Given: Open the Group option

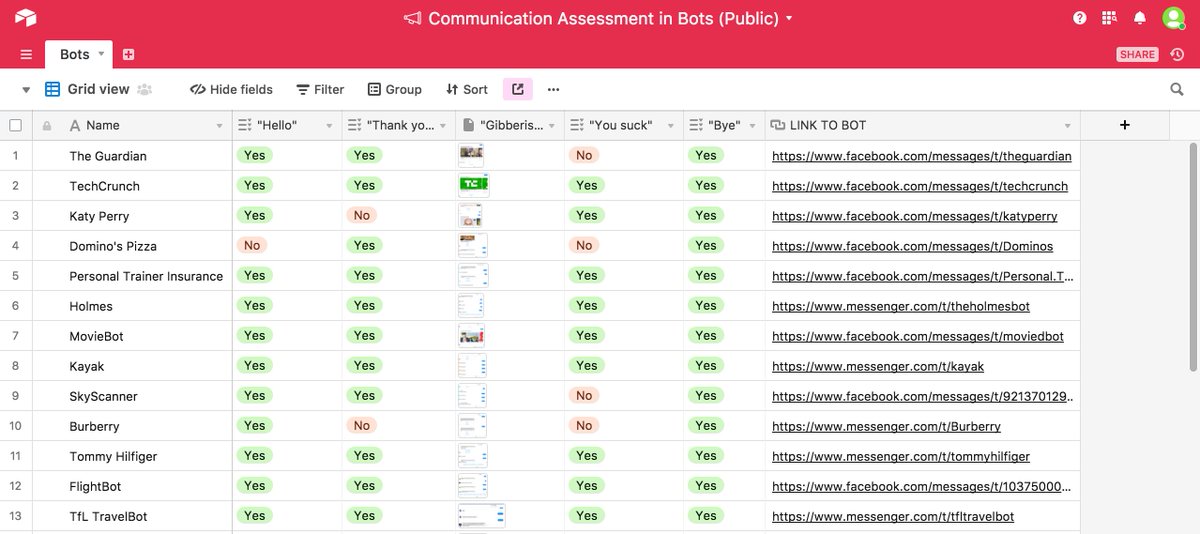Looking at the screenshot, I should (x=394, y=89).
